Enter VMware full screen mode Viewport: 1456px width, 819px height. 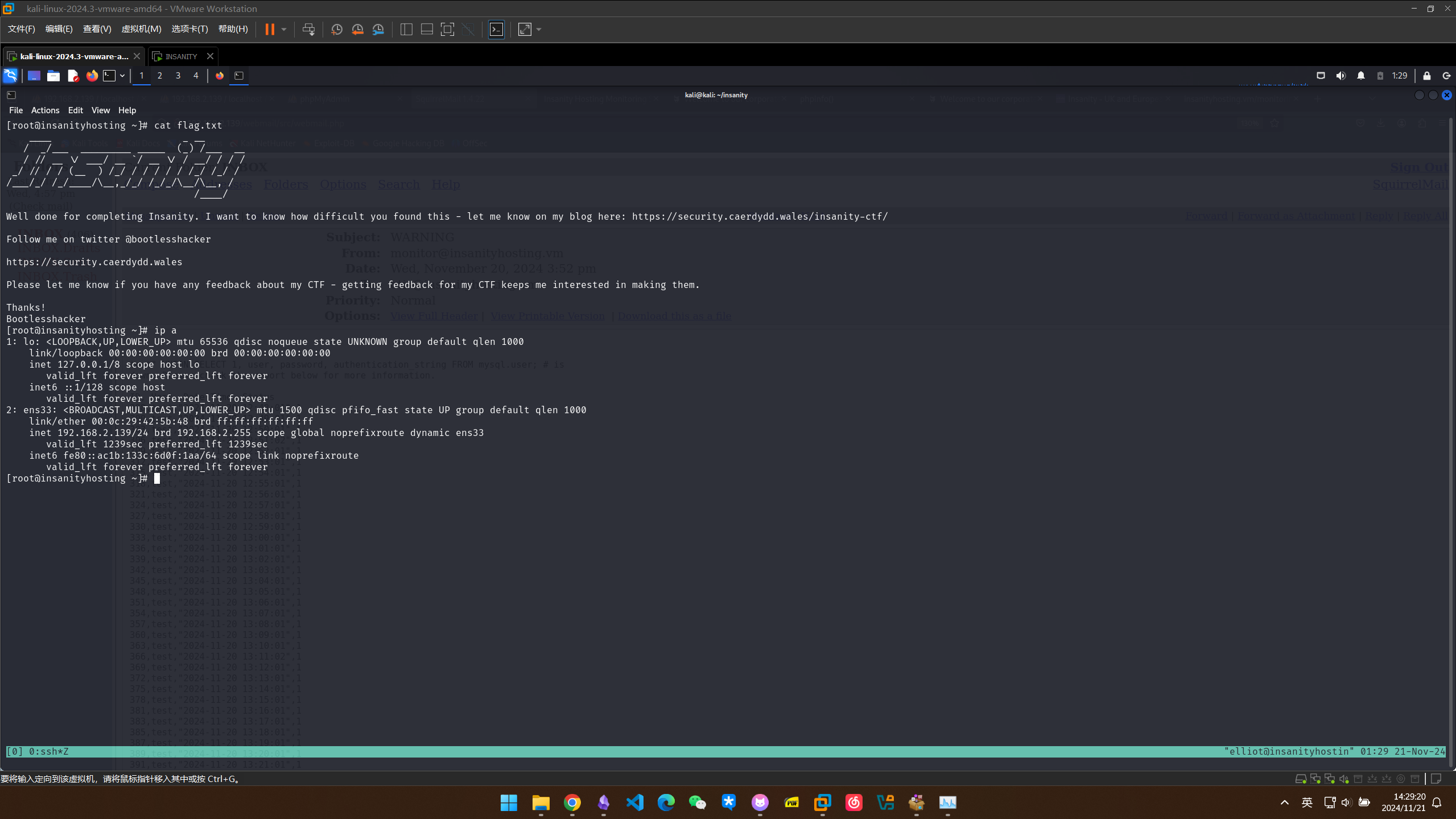tap(447, 30)
